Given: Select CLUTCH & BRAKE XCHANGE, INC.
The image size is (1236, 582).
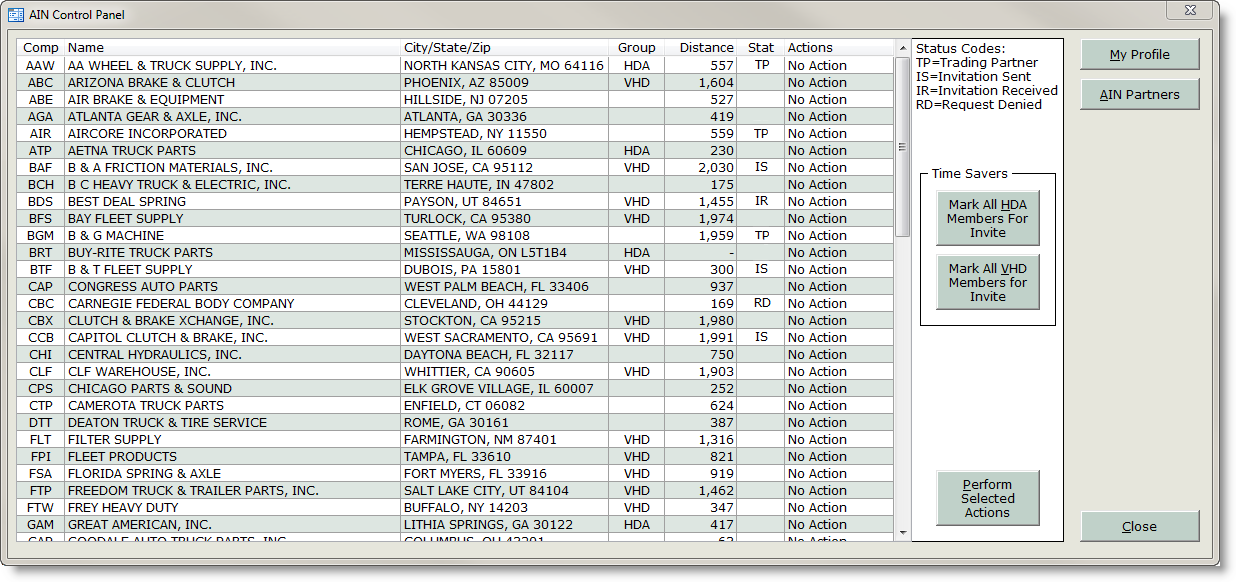Looking at the screenshot, I should tap(456, 321).
